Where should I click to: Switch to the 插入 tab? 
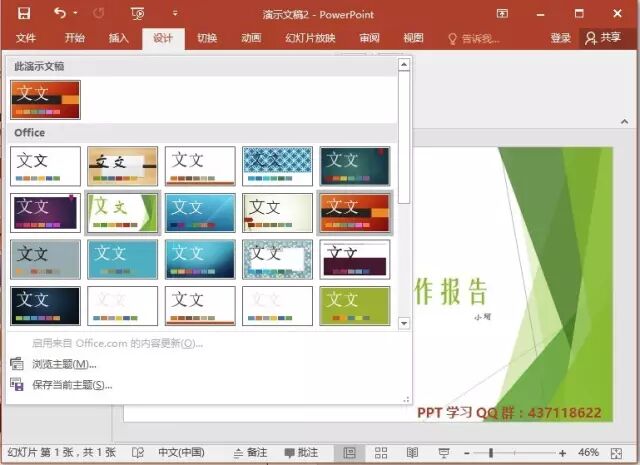119,38
